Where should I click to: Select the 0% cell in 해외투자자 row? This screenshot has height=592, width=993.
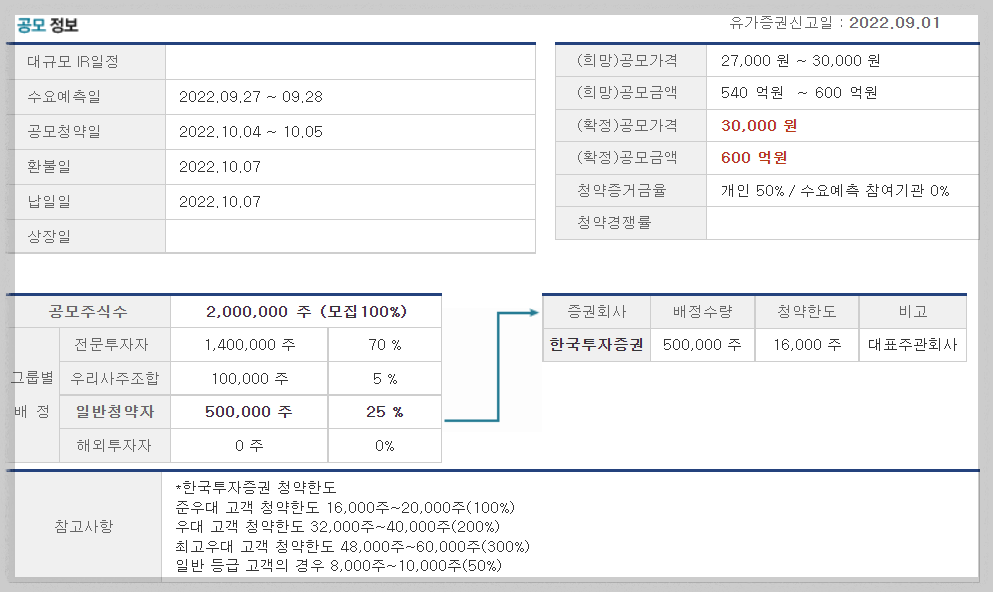[384, 446]
